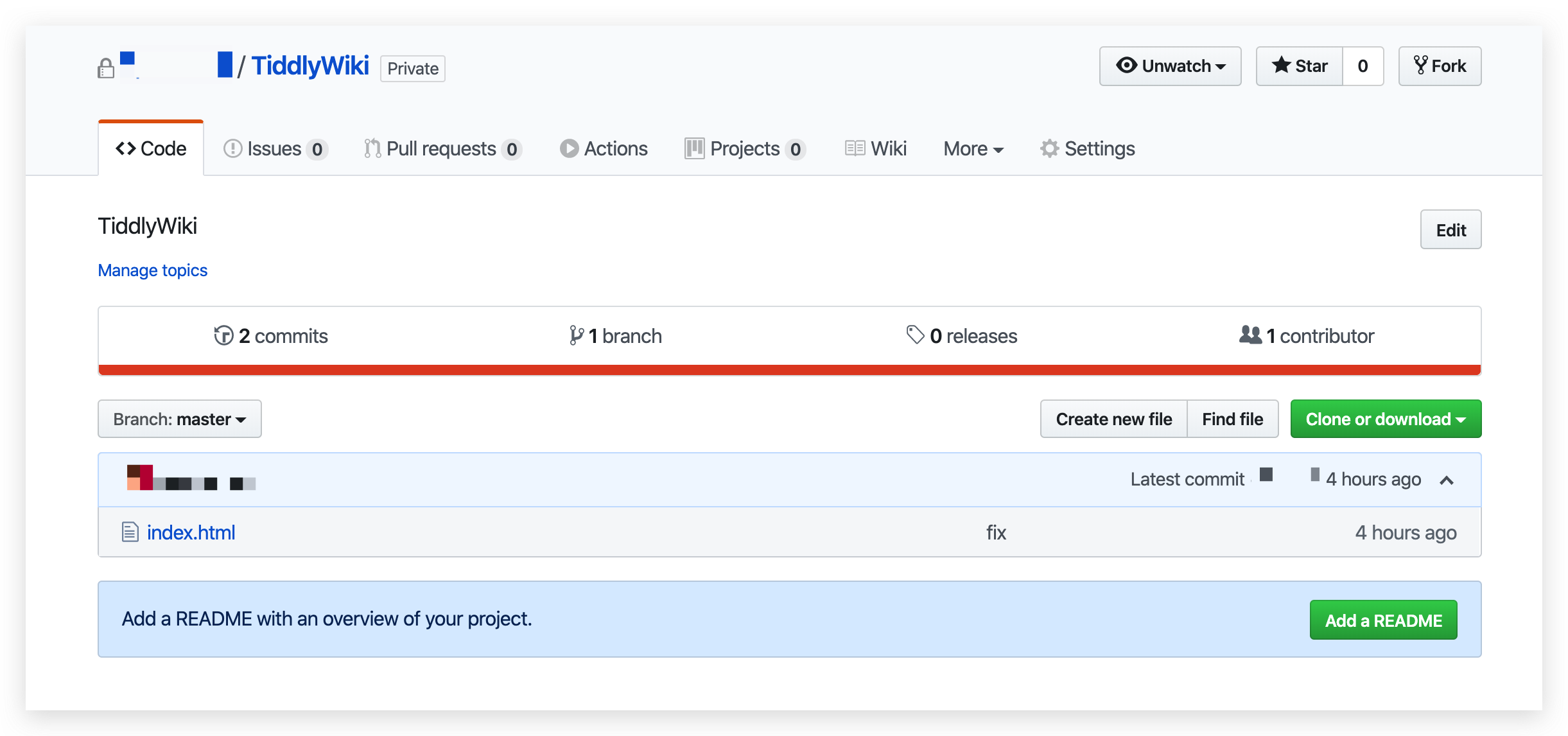Screen dimensions: 1568x736
Task: Click the lock icon beside the repository name
Action: (106, 67)
